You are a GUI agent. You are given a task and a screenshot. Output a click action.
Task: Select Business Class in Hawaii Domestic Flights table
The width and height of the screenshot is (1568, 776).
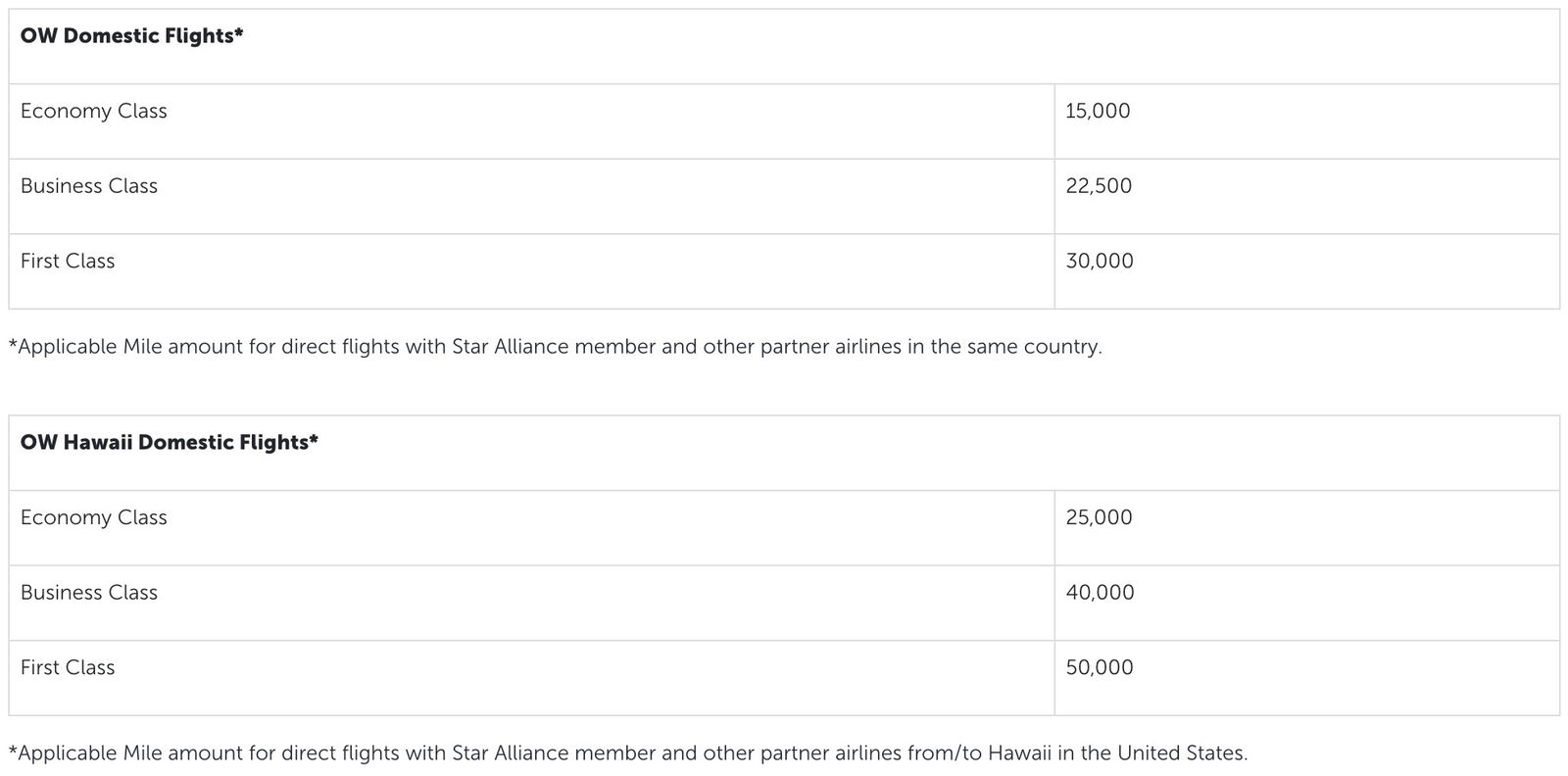88,593
